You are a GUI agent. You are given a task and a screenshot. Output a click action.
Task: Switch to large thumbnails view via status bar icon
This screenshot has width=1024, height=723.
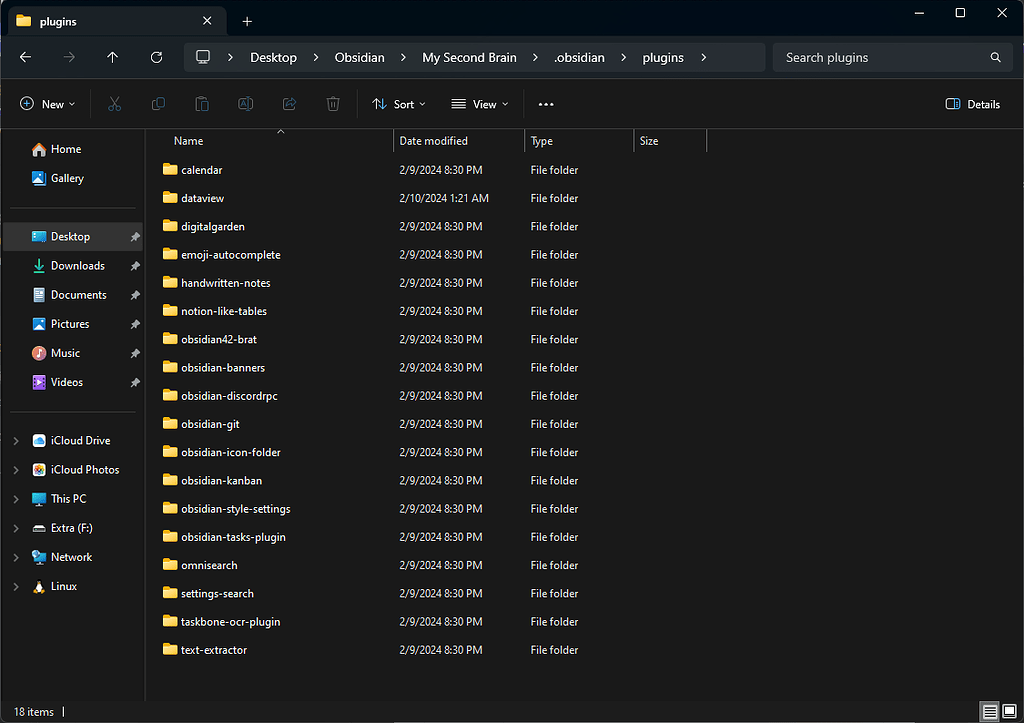click(x=1011, y=711)
